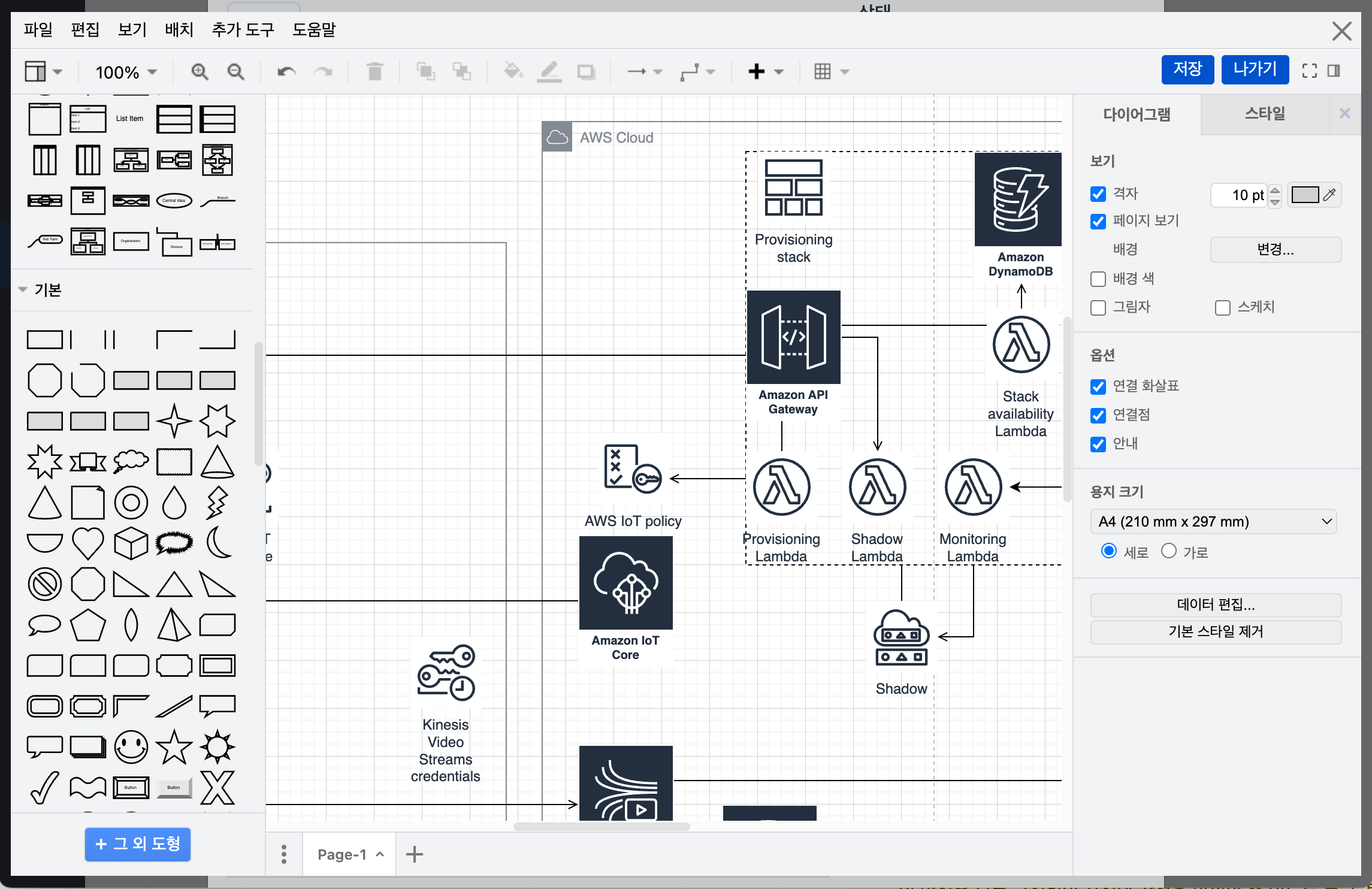Click the 저장 save button
The height and width of the screenshot is (889, 1372).
coord(1187,69)
